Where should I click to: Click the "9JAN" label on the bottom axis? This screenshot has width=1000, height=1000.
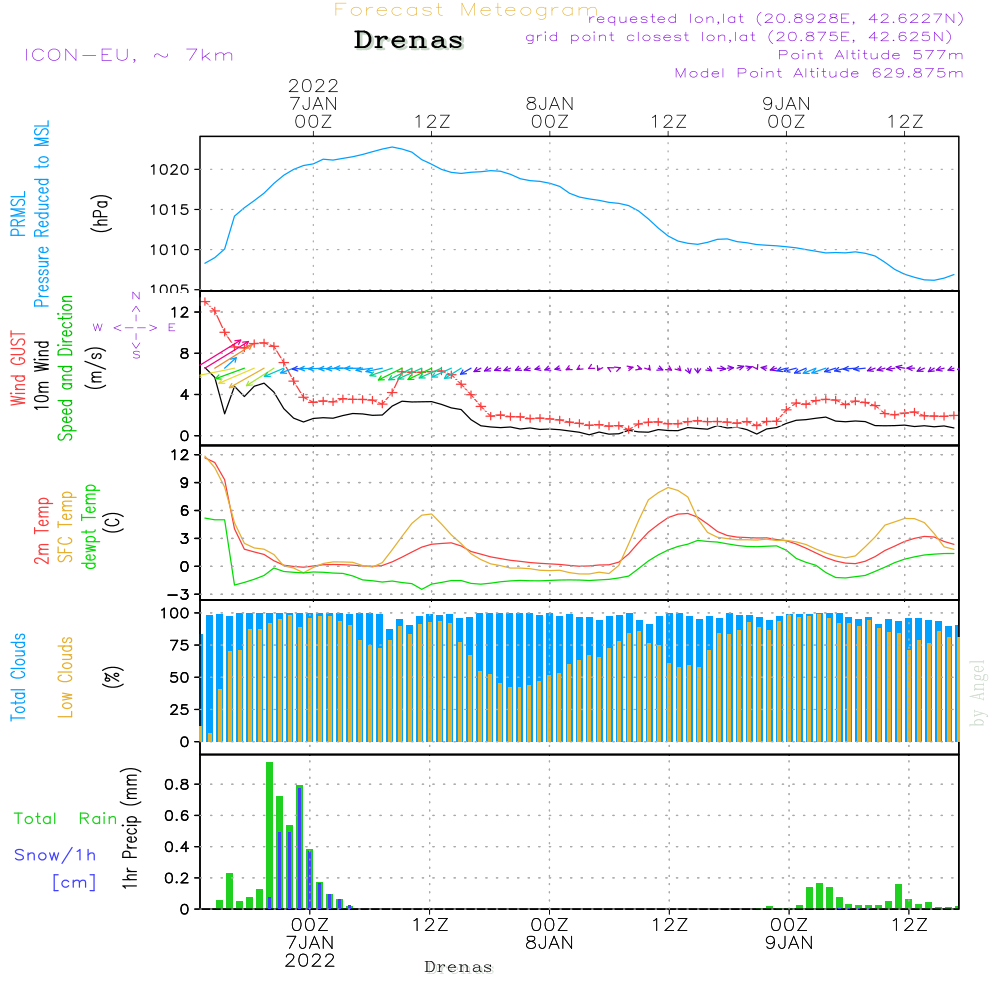pos(789,943)
